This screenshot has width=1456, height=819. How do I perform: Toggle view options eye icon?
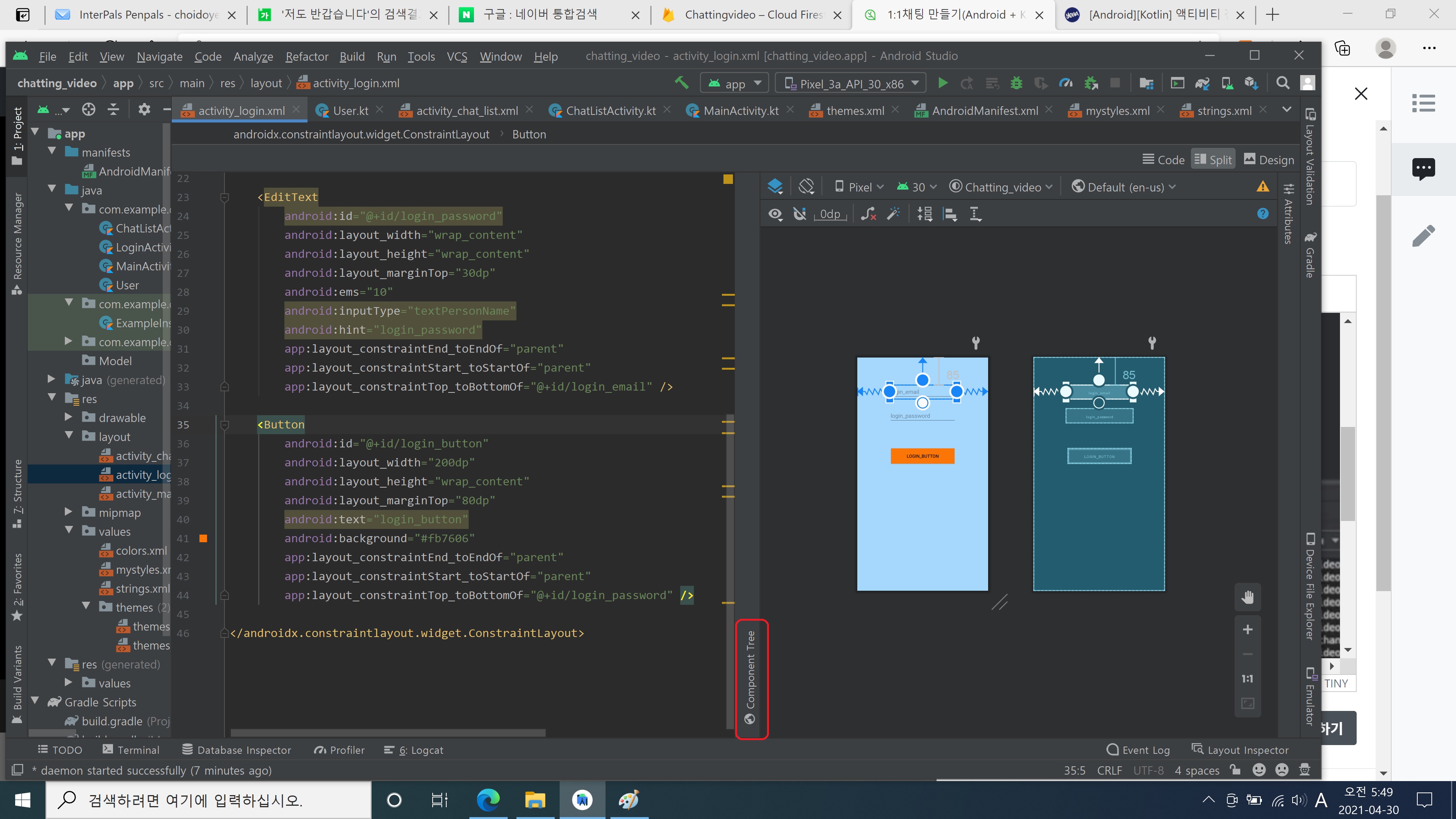click(x=775, y=214)
